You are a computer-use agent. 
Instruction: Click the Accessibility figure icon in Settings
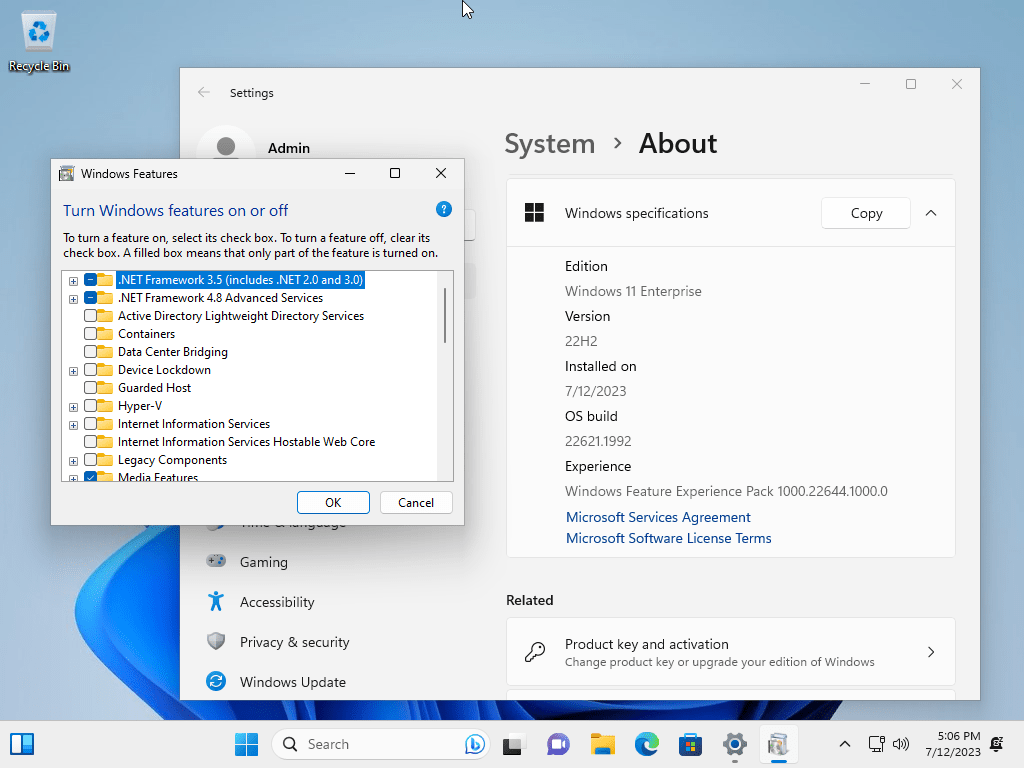[x=216, y=601]
